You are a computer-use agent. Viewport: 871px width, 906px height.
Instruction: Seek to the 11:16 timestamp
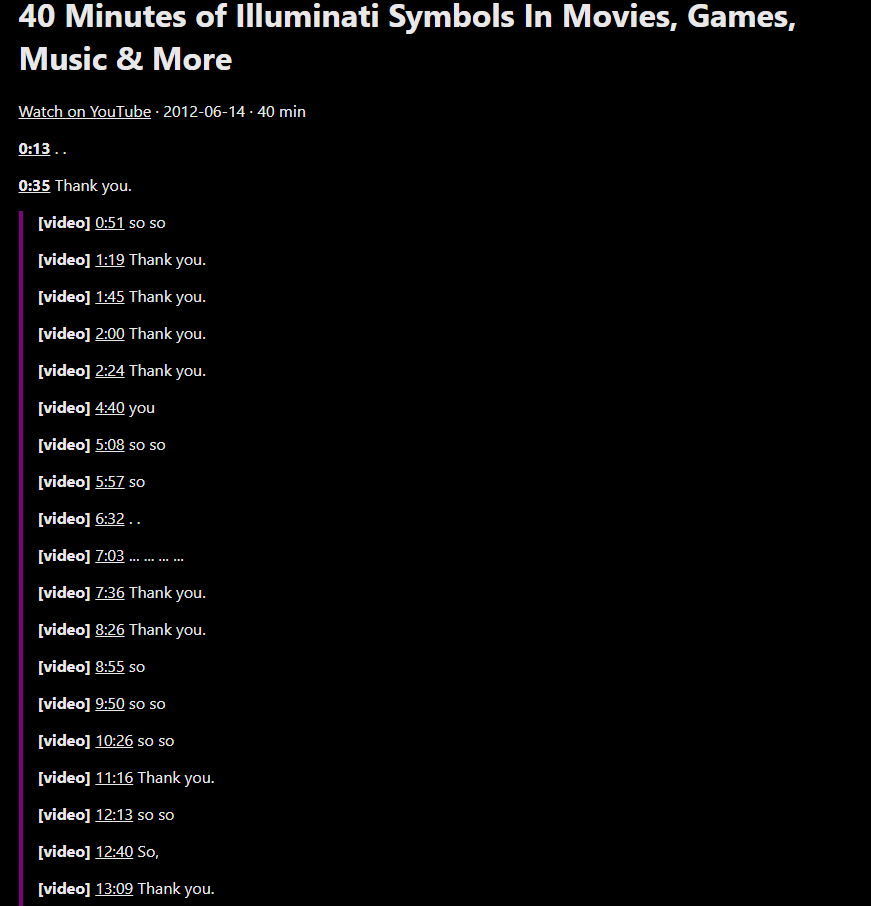pyautogui.click(x=114, y=777)
